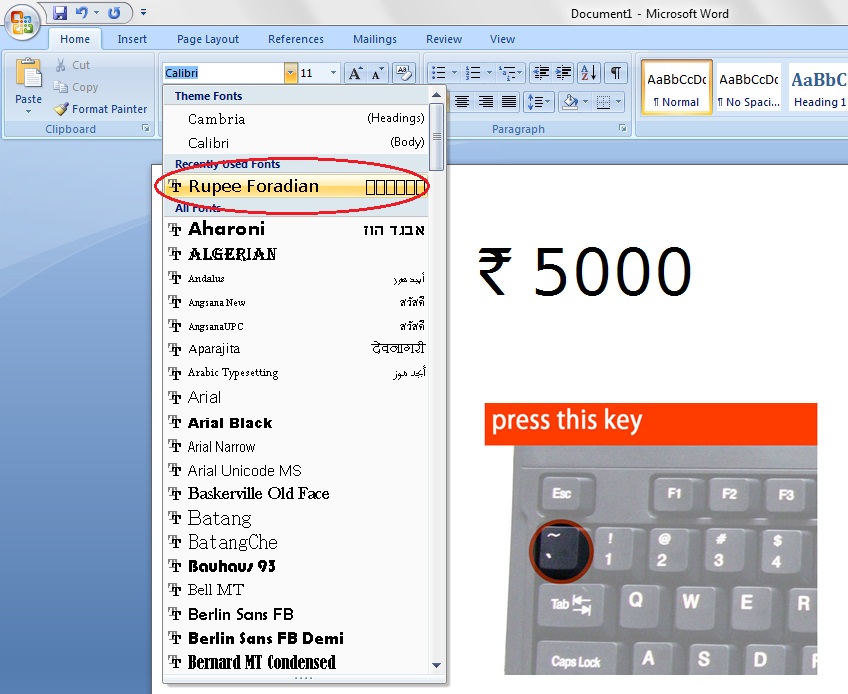
Task: Apply bullet list formatting
Action: pyautogui.click(x=439, y=72)
